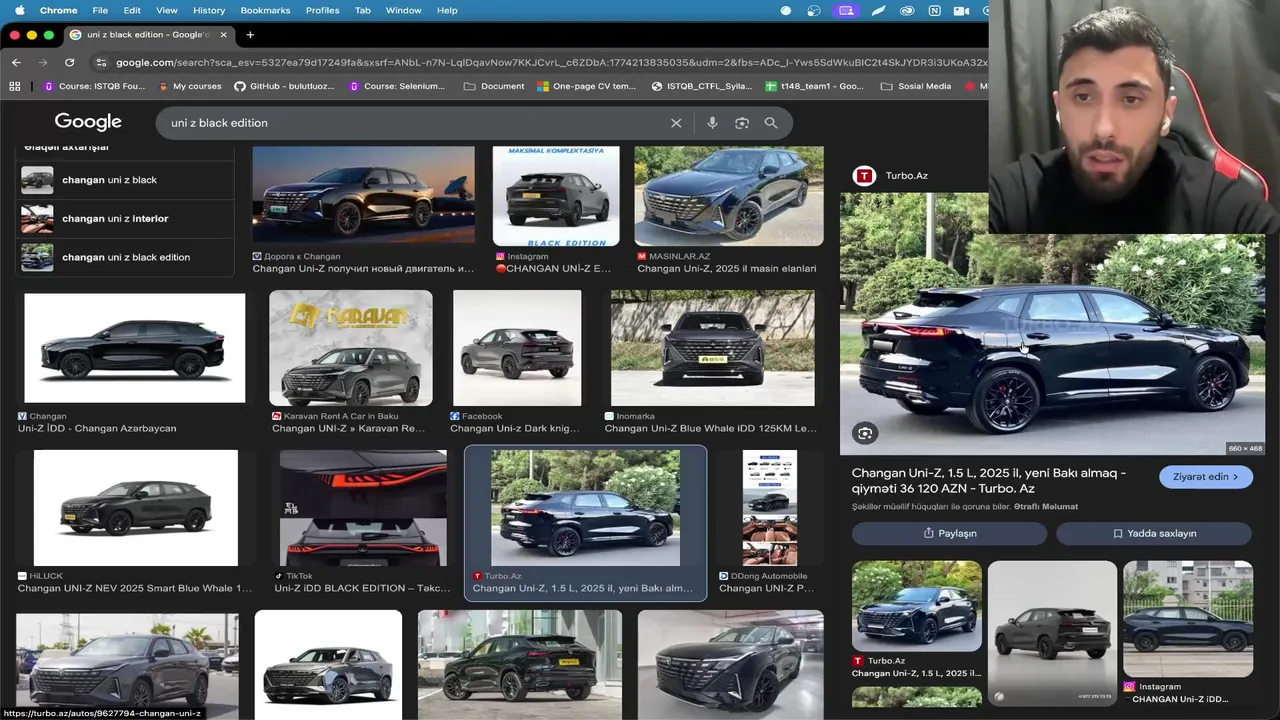Open the 'One-page CV tem...' bookmark
This screenshot has width=1280, height=720.
pyautogui.click(x=586, y=86)
